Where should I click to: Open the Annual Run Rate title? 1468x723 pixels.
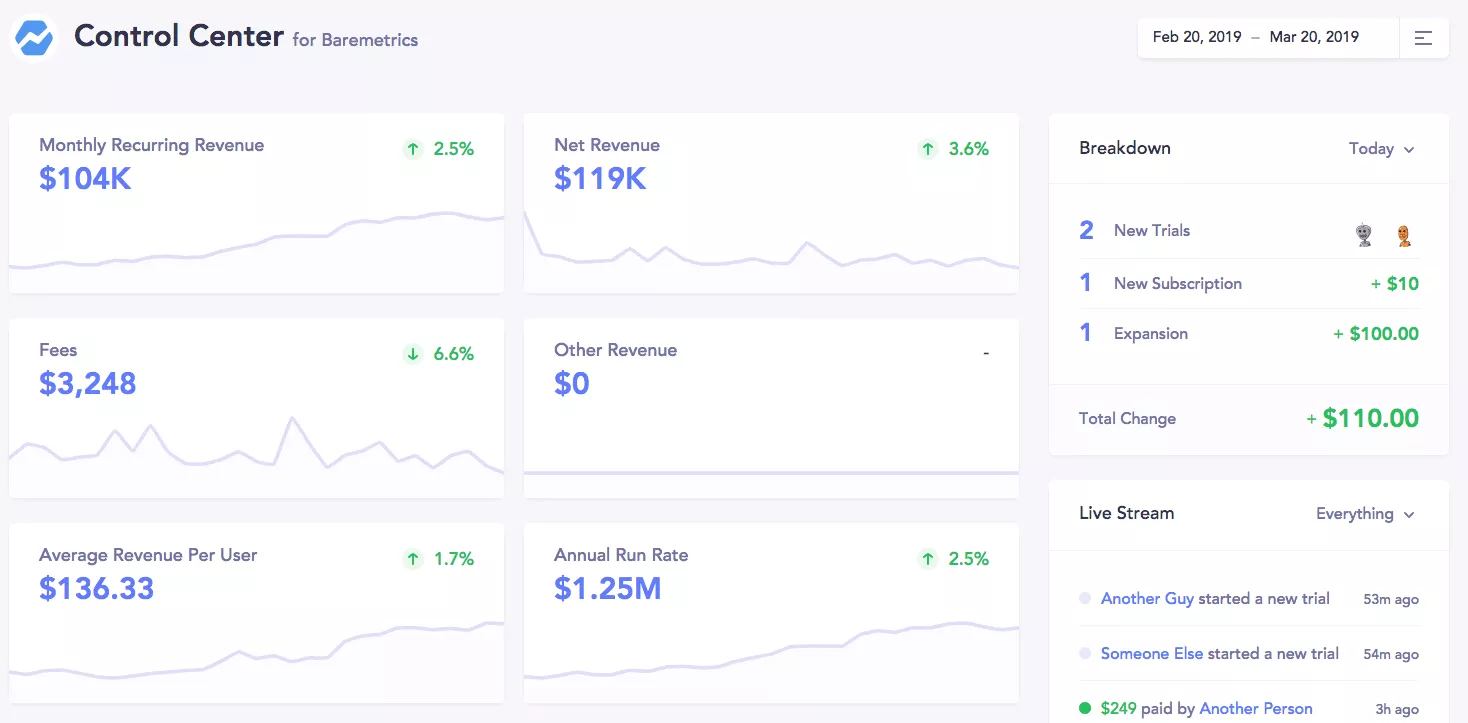click(621, 555)
